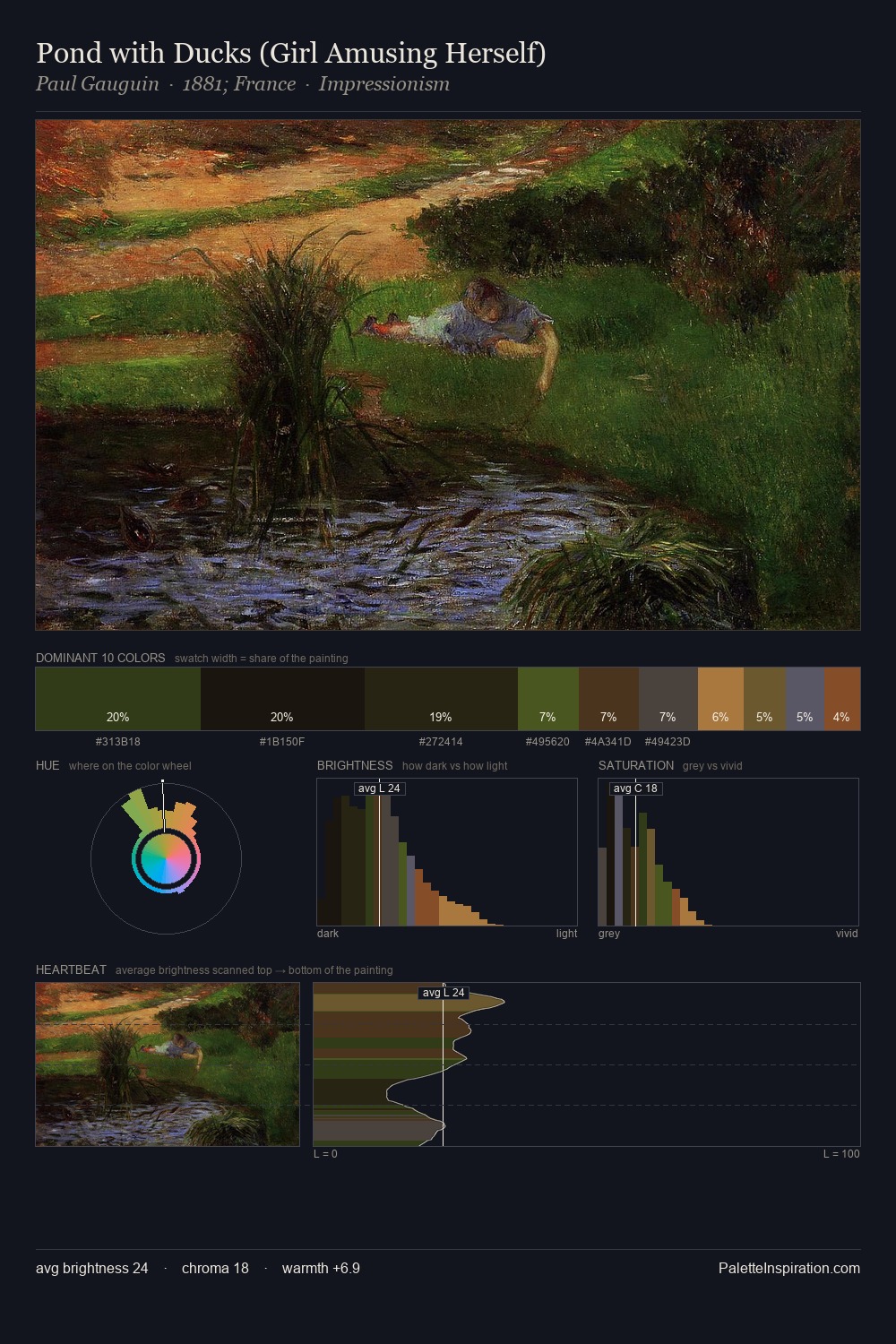The height and width of the screenshot is (1344, 896).
Task: Select the 20% swatch labeled #1B150F
Action: 282,699
